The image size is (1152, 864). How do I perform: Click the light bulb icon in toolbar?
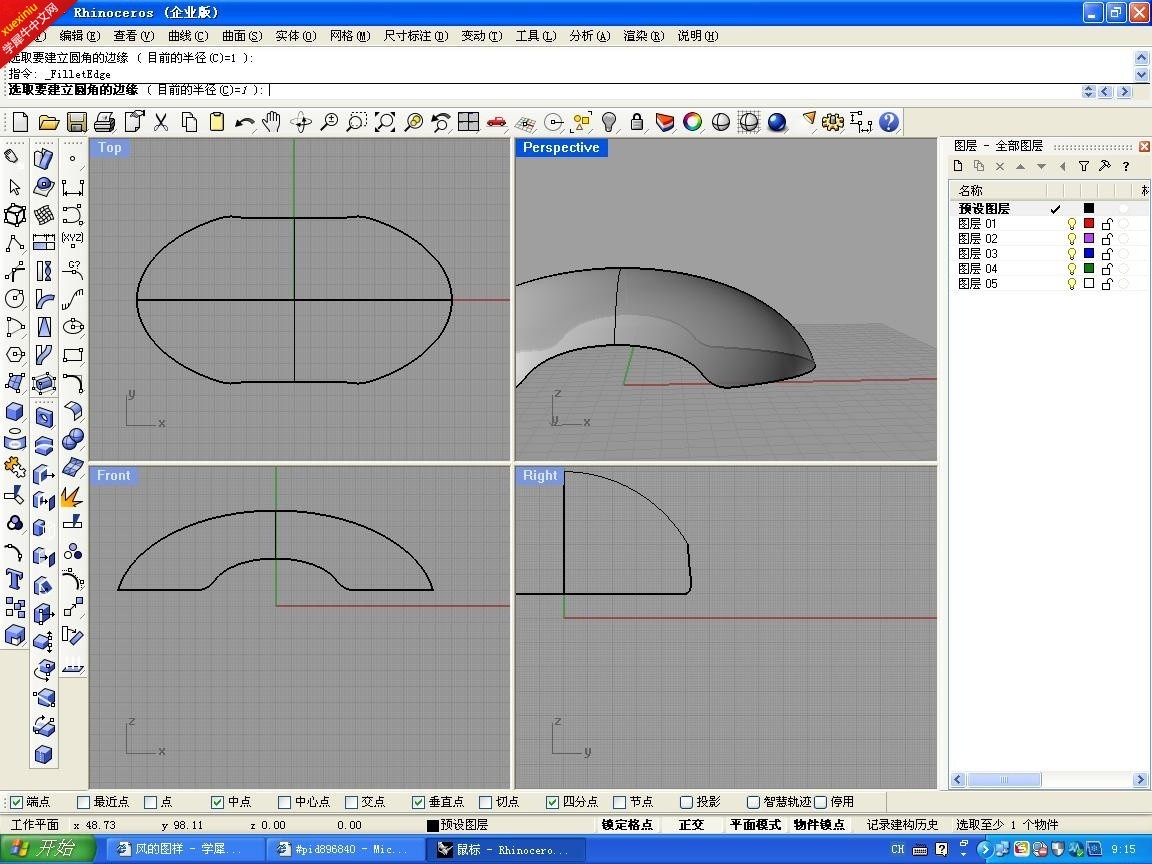(x=608, y=122)
